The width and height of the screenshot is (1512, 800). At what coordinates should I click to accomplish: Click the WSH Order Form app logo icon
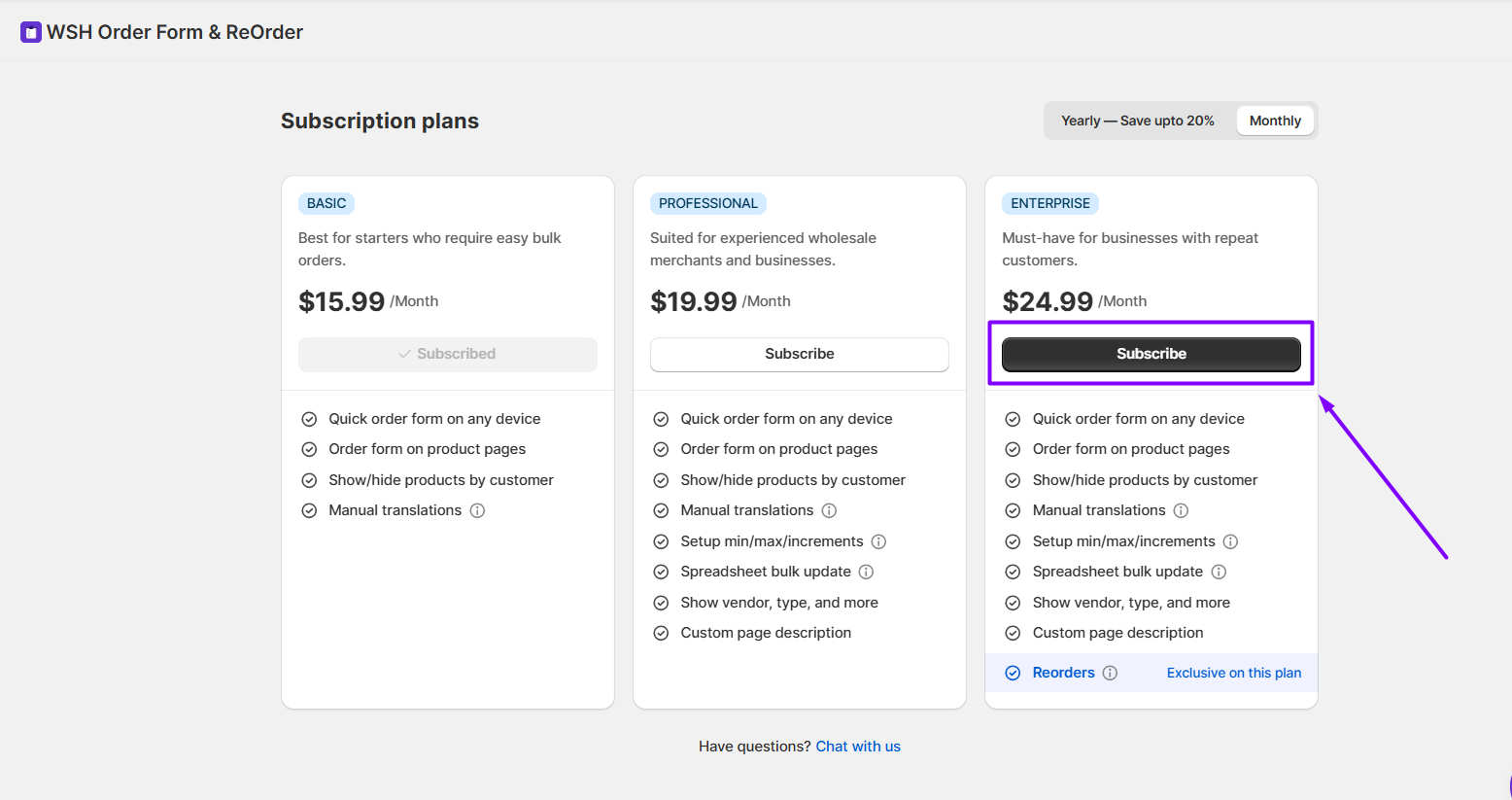tap(31, 32)
